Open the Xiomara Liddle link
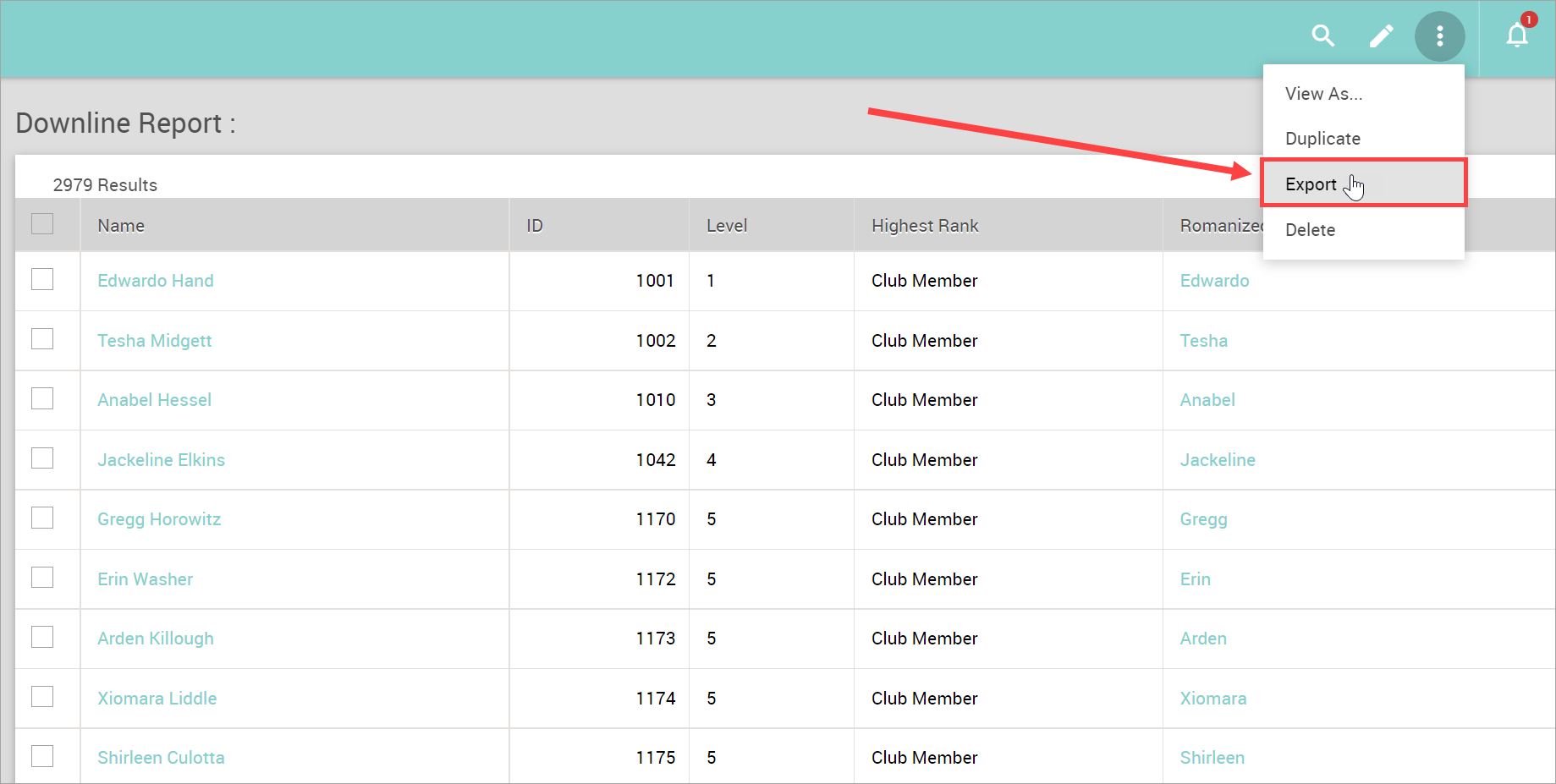The height and width of the screenshot is (784, 1556). [157, 699]
